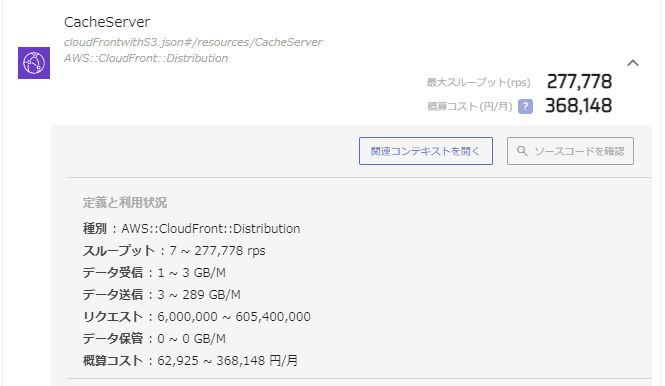This screenshot has height=386, width=665.
Task: Collapse the CacheServer panel with chevron
Action: pyautogui.click(x=633, y=63)
